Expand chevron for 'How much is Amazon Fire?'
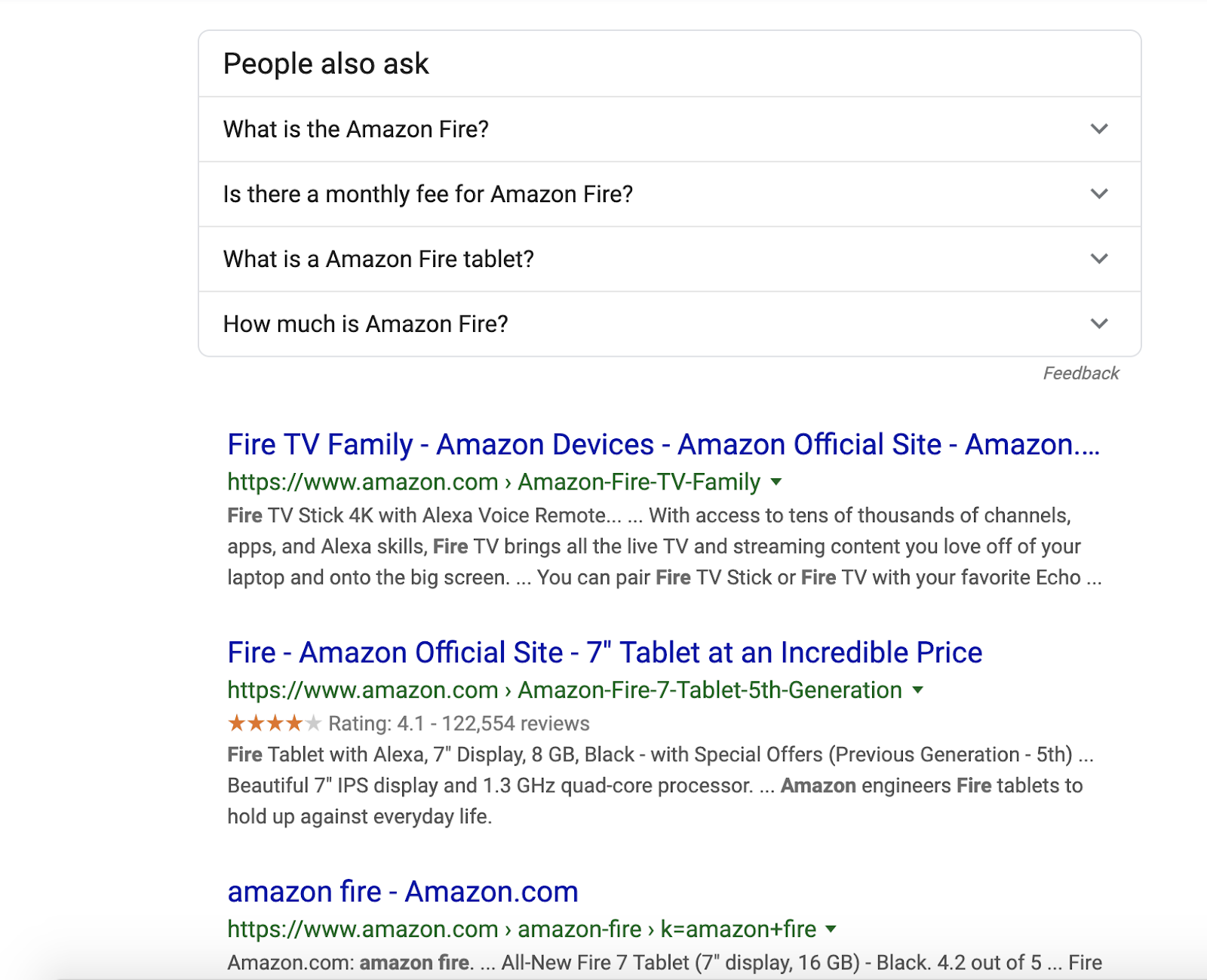The image size is (1207, 980). pos(1099,324)
